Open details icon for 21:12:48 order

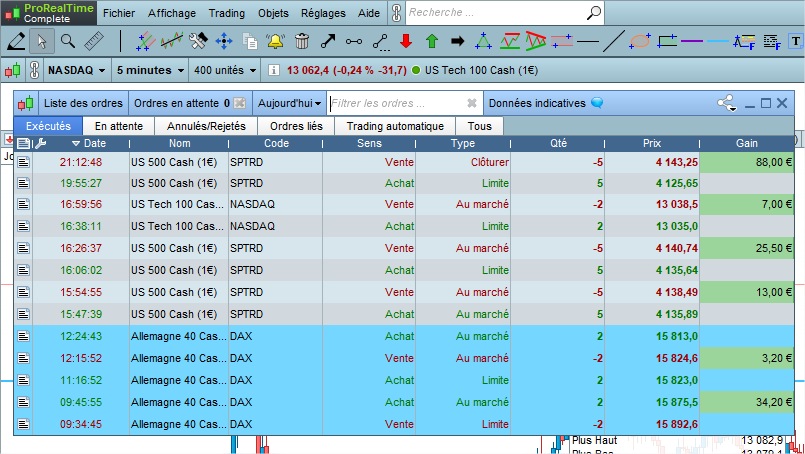click(24, 162)
